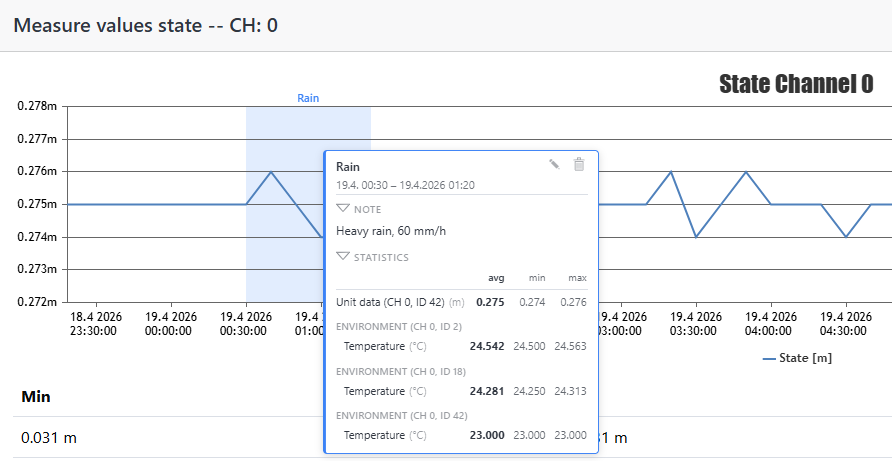
Task: Click the 0.031 m minimum value
Action: (49, 438)
